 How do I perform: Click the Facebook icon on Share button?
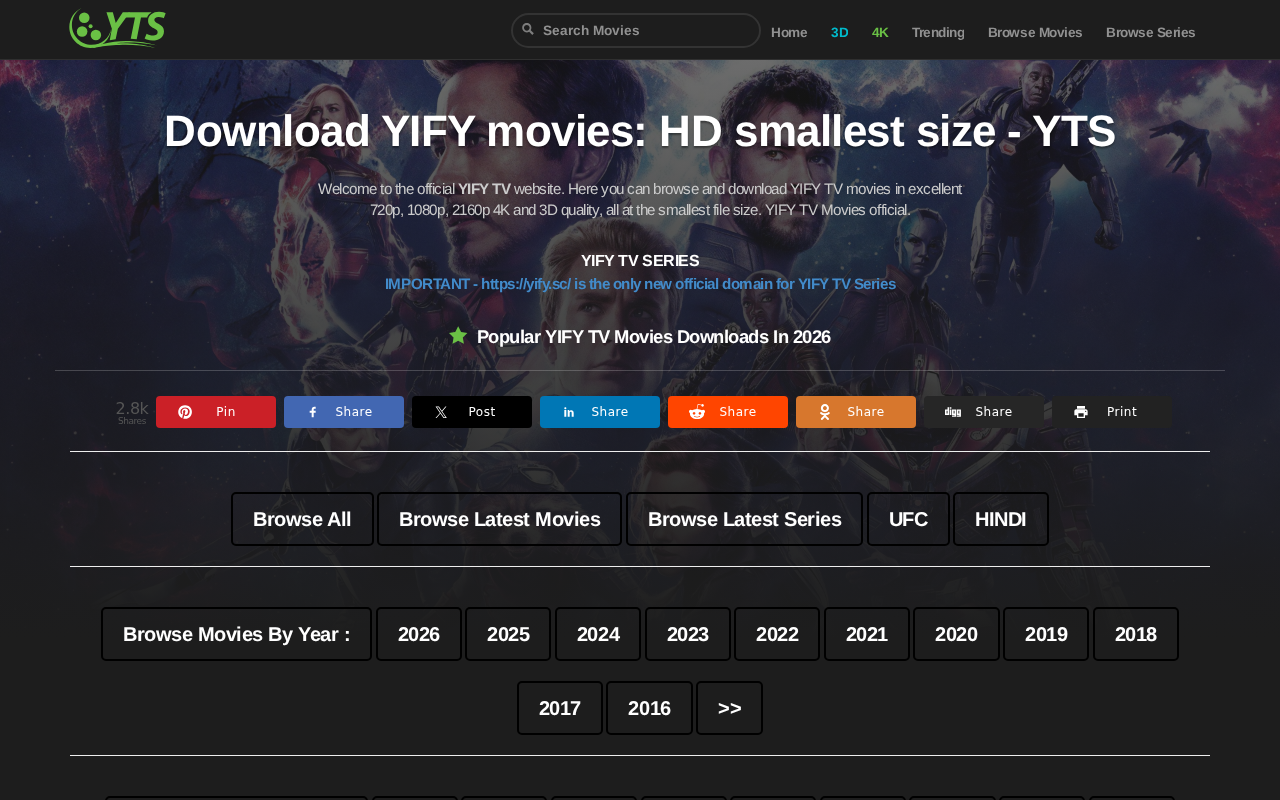pyautogui.click(x=313, y=412)
